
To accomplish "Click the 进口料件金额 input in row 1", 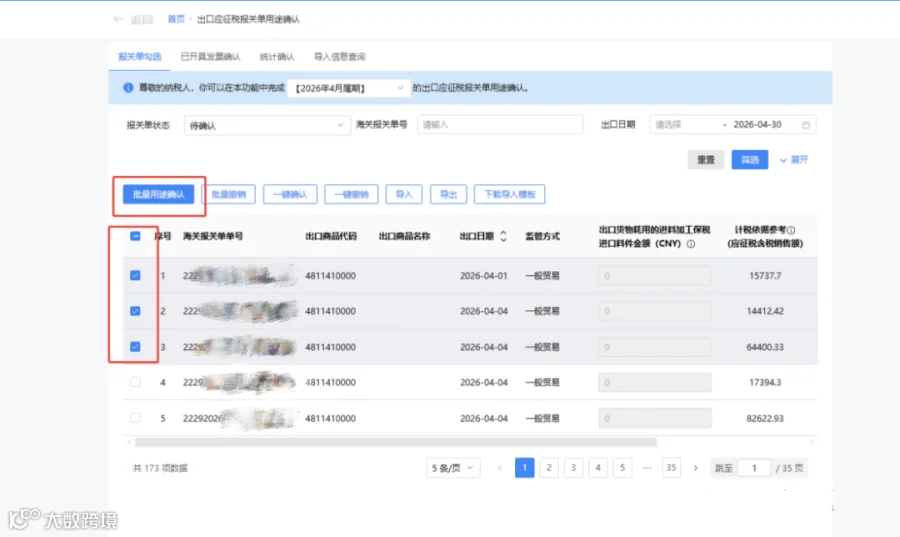I will pos(654,275).
